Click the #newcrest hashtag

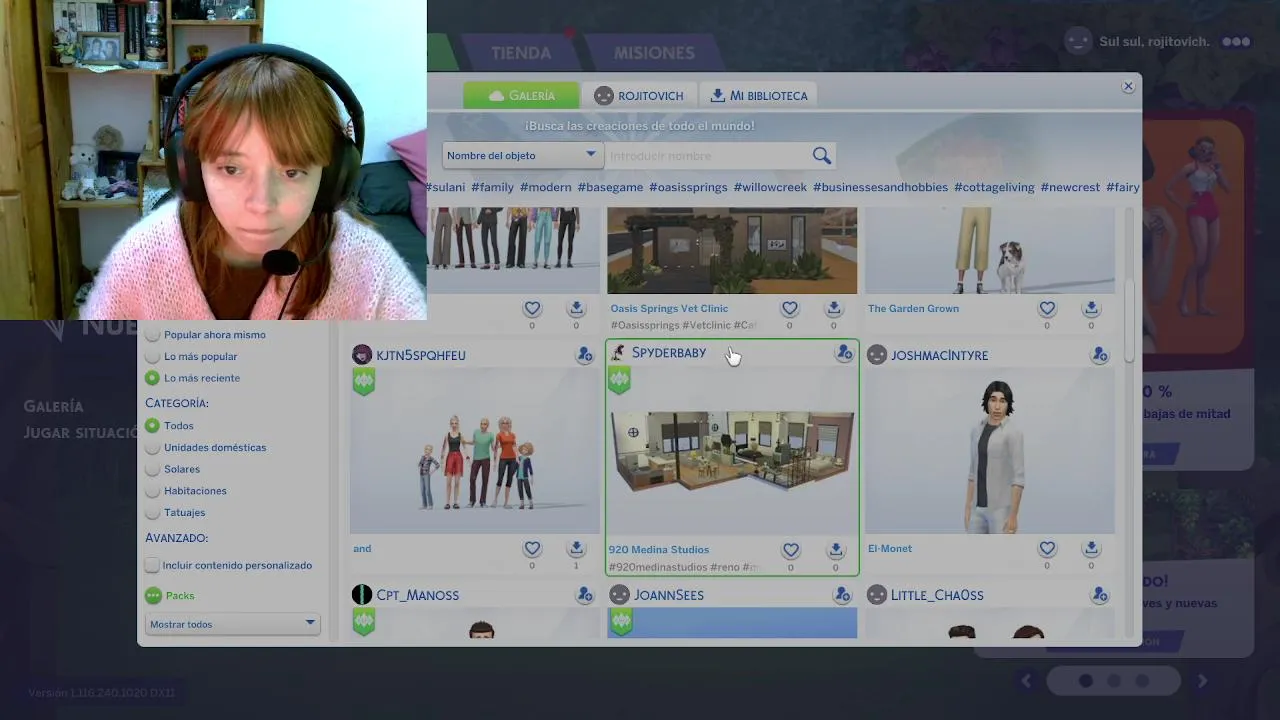click(1070, 187)
